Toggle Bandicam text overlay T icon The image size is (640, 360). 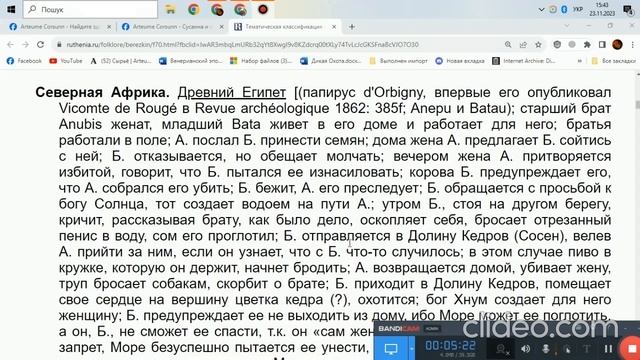[x=587, y=349]
